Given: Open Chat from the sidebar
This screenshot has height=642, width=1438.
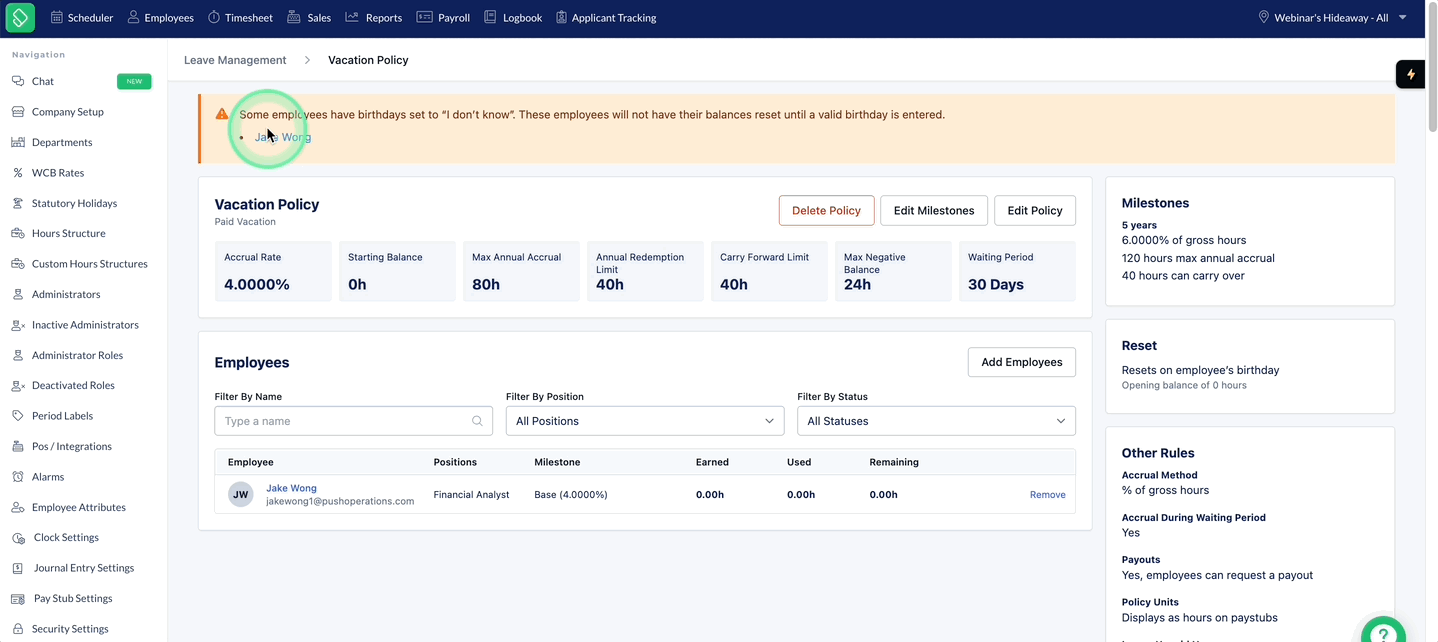Looking at the screenshot, I should point(43,81).
